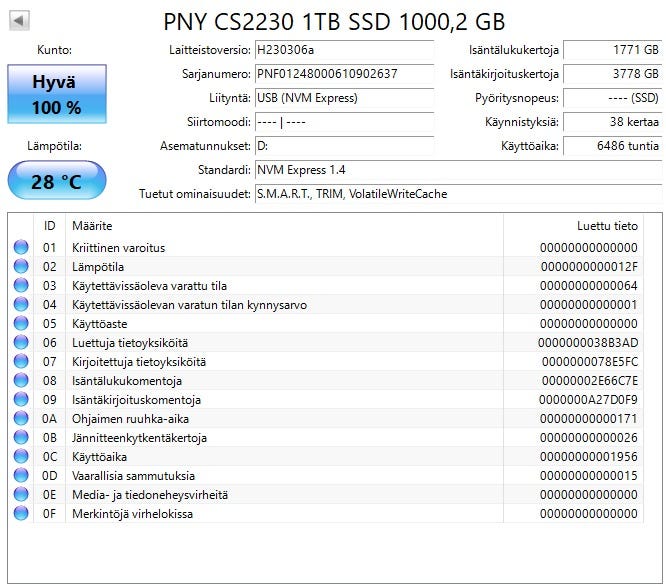Click the Luettu tieto column header
This screenshot has height=586, width=666.
click(606, 226)
